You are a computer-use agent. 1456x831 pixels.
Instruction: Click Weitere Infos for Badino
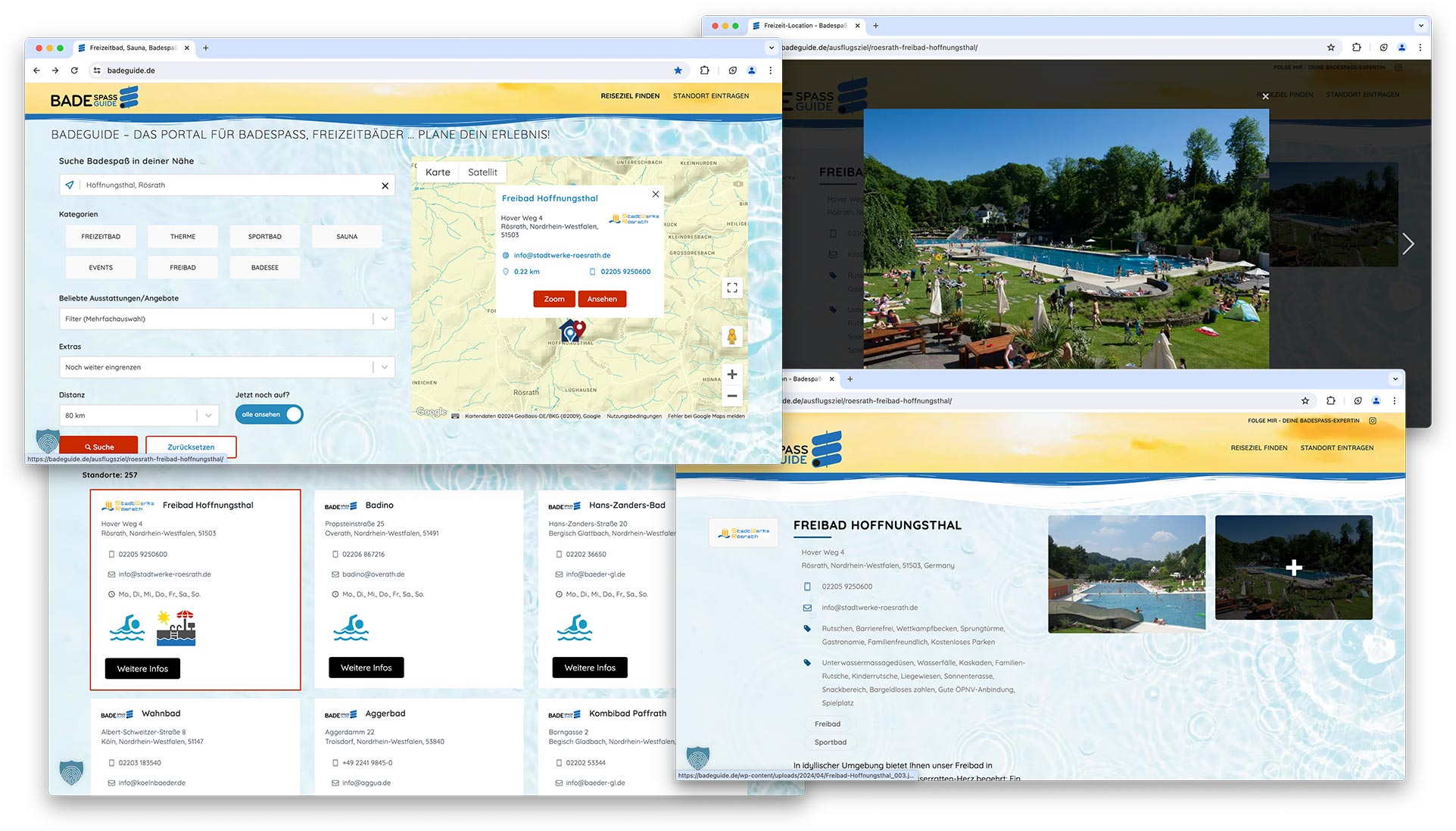(x=366, y=668)
